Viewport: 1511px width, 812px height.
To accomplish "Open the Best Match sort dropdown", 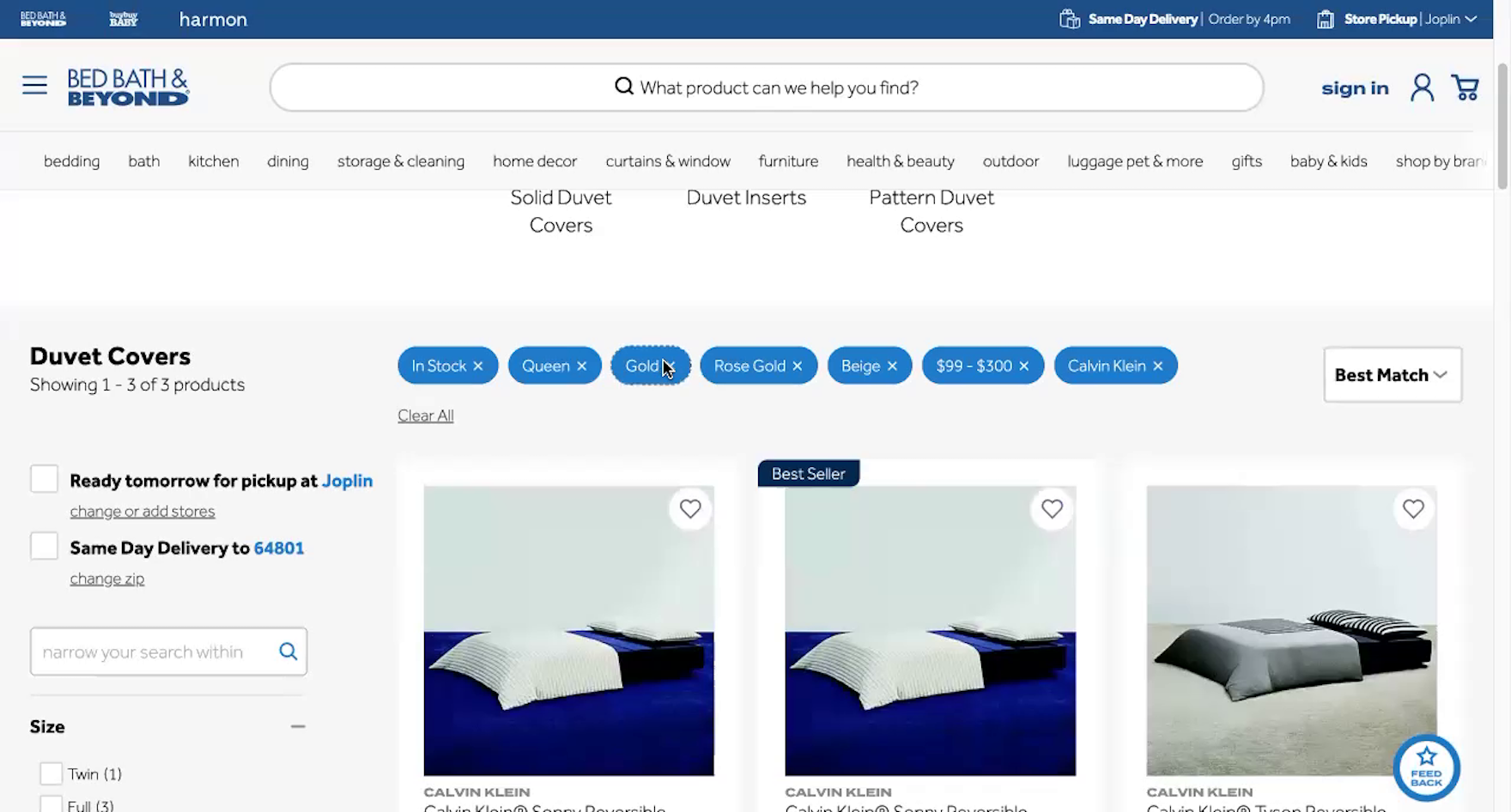I will (x=1393, y=374).
